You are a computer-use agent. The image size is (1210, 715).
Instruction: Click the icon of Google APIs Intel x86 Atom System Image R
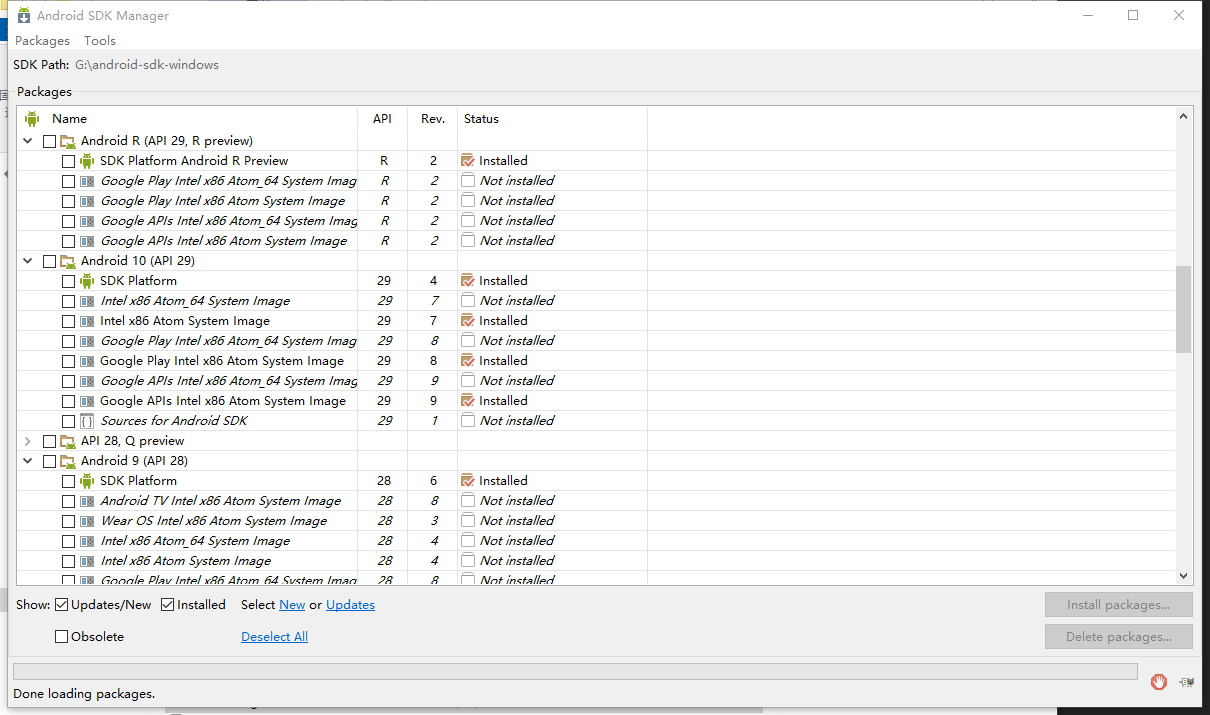[87, 241]
